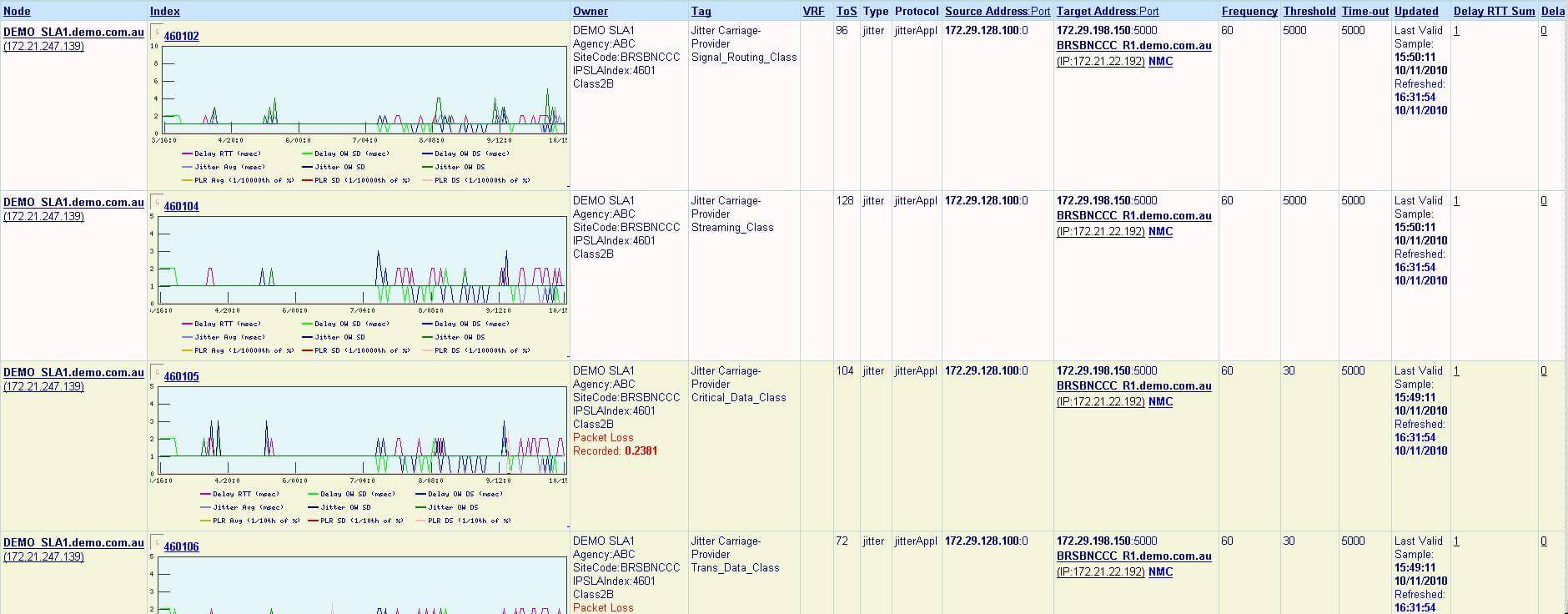Open BRSBNCCC_R1 target link for Streaming_Class row
This screenshot has width=1568, height=614.
[1134, 215]
